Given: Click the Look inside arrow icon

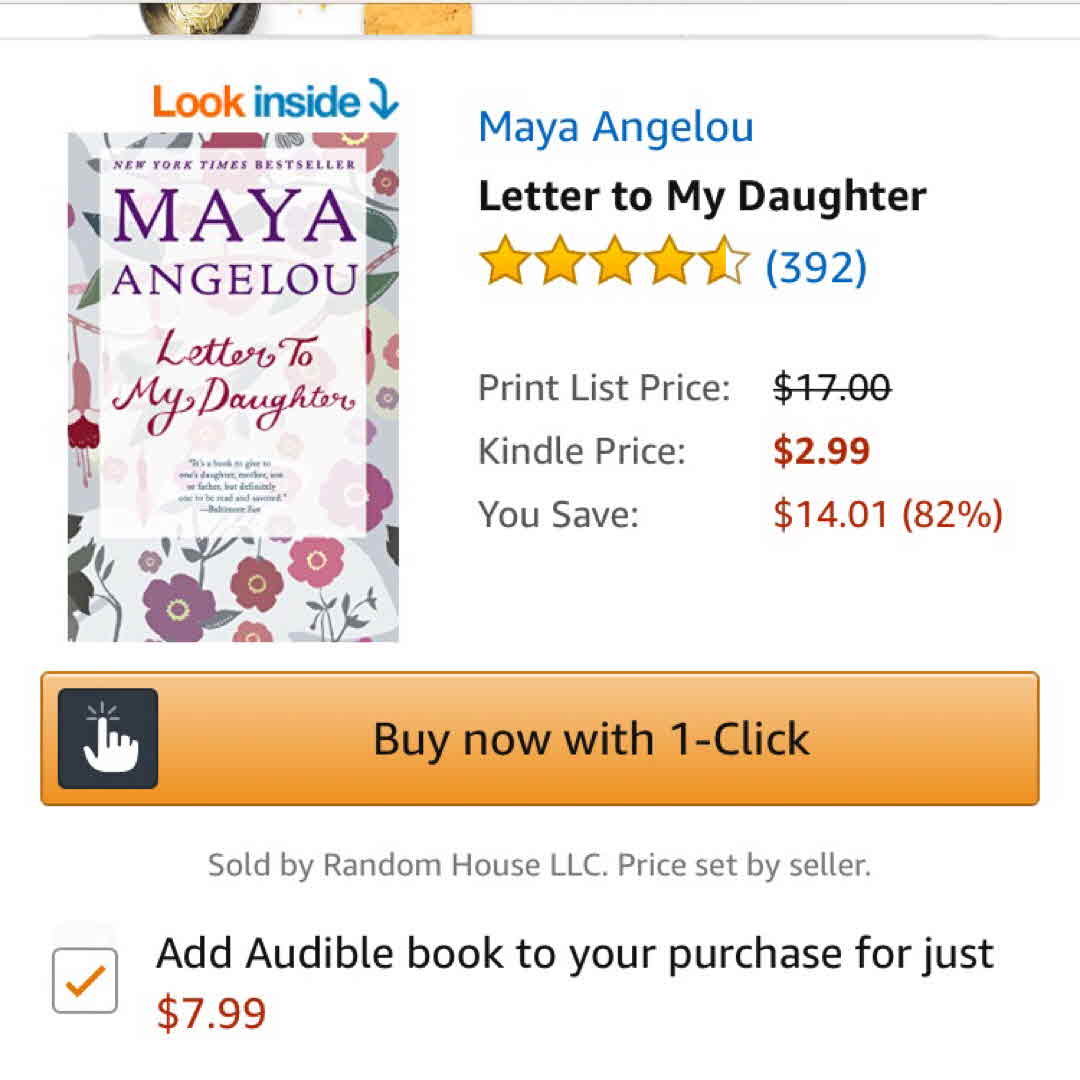Looking at the screenshot, I should click(x=383, y=100).
